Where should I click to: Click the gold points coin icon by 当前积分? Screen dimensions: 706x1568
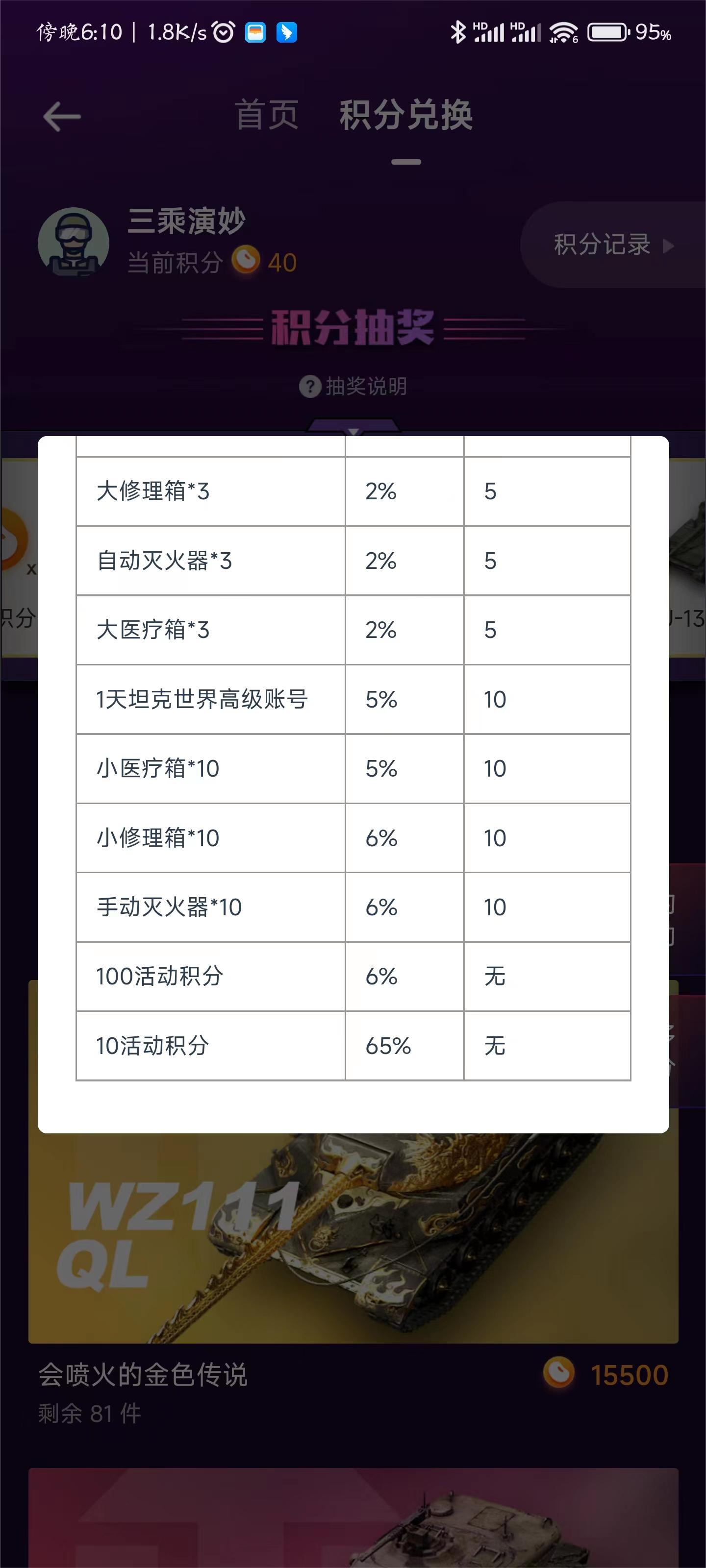tap(246, 260)
